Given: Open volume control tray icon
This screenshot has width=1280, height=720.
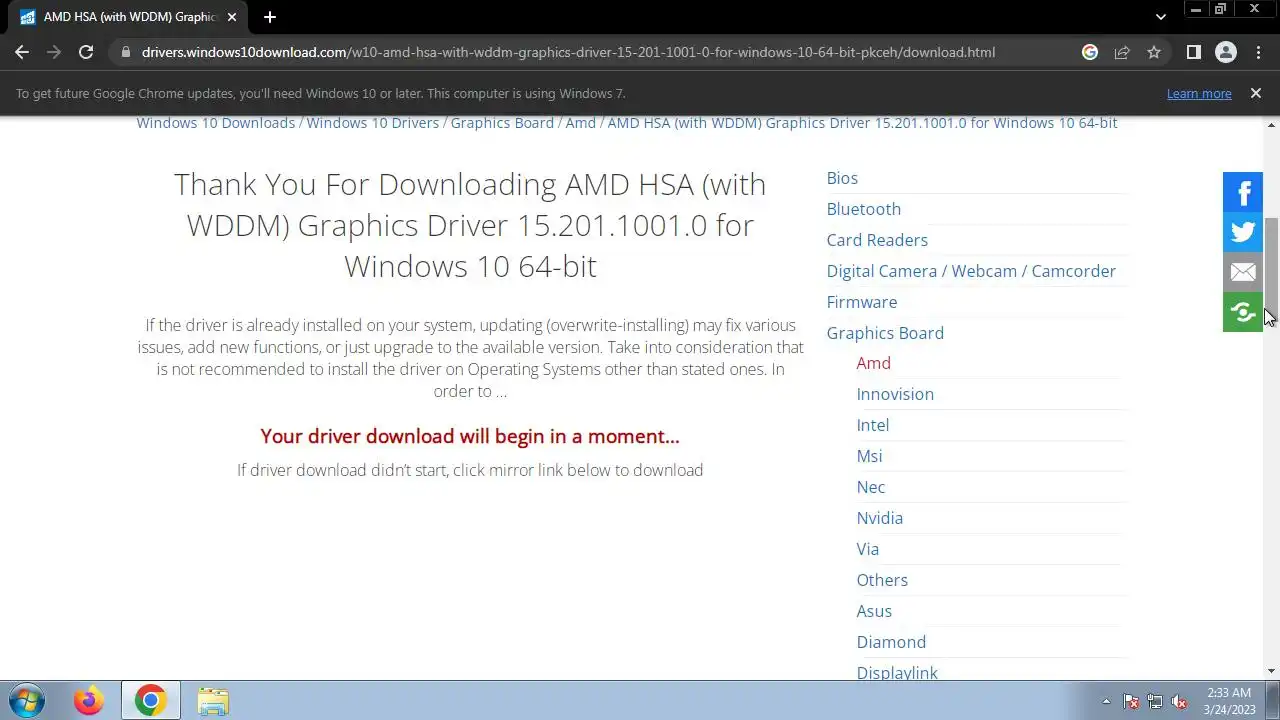Looking at the screenshot, I should pyautogui.click(x=1179, y=701).
